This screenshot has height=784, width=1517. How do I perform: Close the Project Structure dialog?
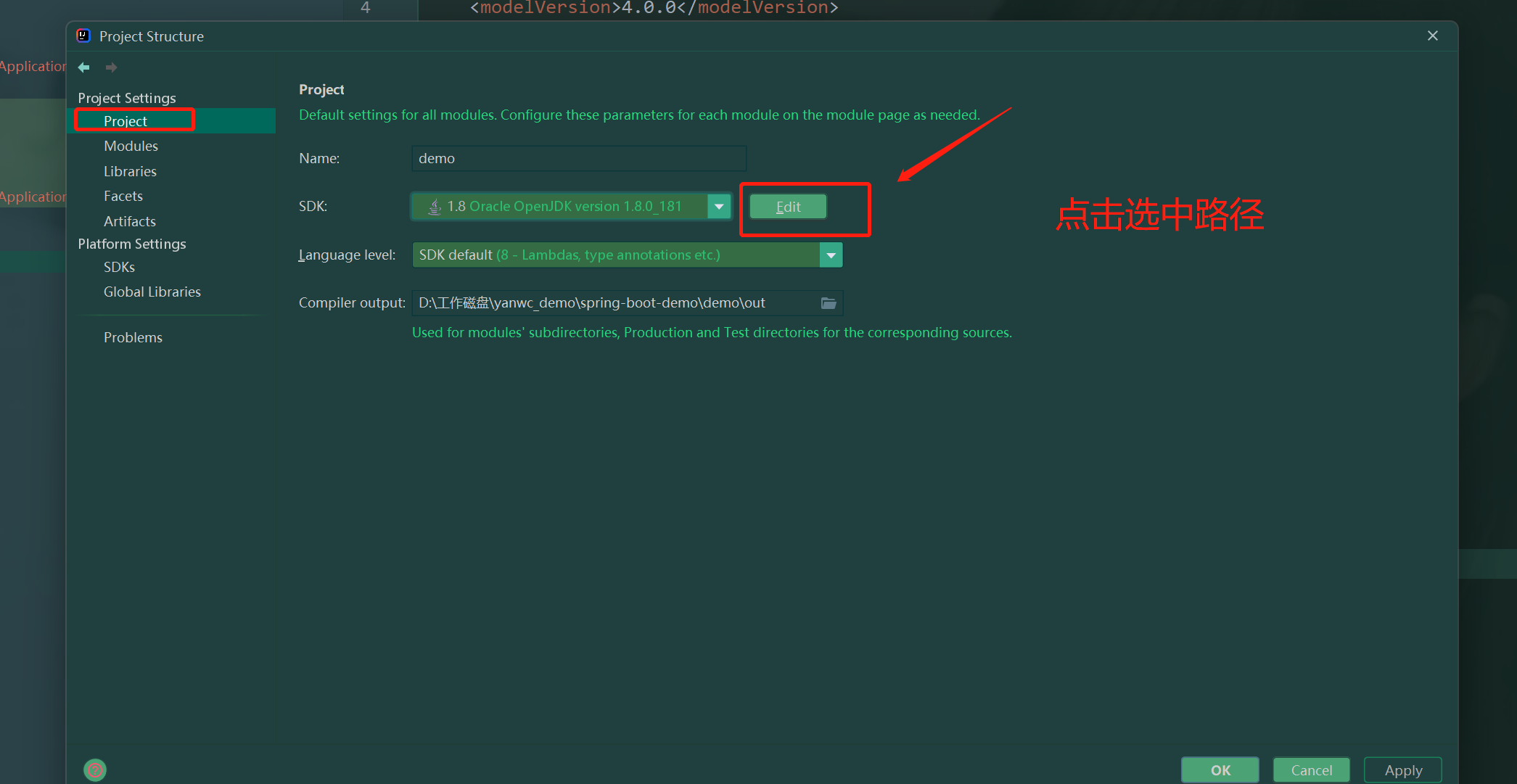click(x=1432, y=36)
